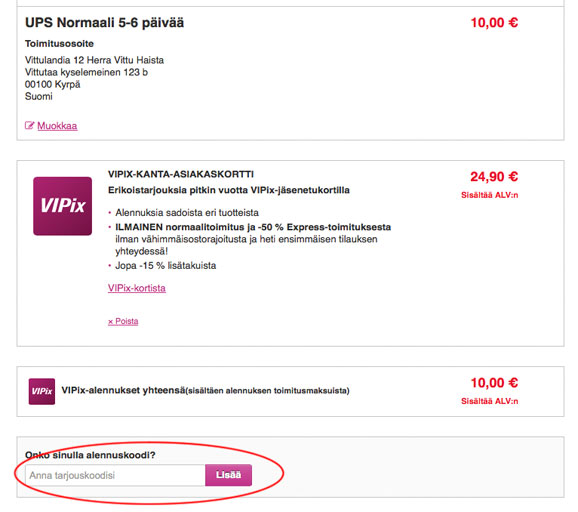
Task: Click the Lisää button to add code
Action: pos(229,475)
